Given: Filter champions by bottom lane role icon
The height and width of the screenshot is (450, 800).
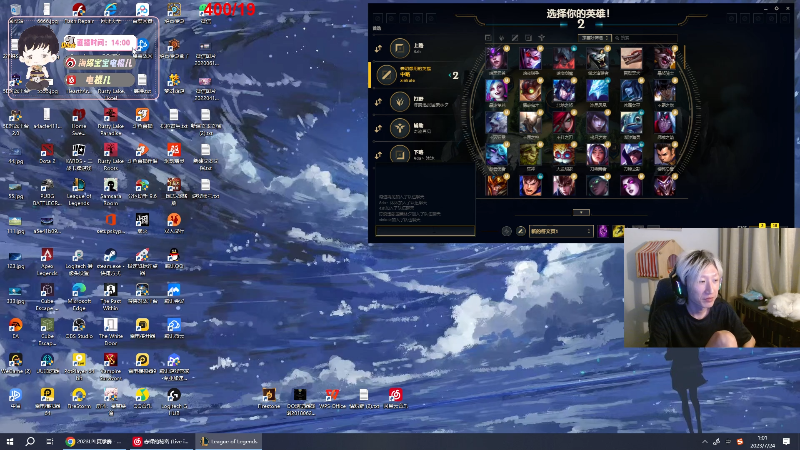Looking at the screenshot, I should [528, 38].
